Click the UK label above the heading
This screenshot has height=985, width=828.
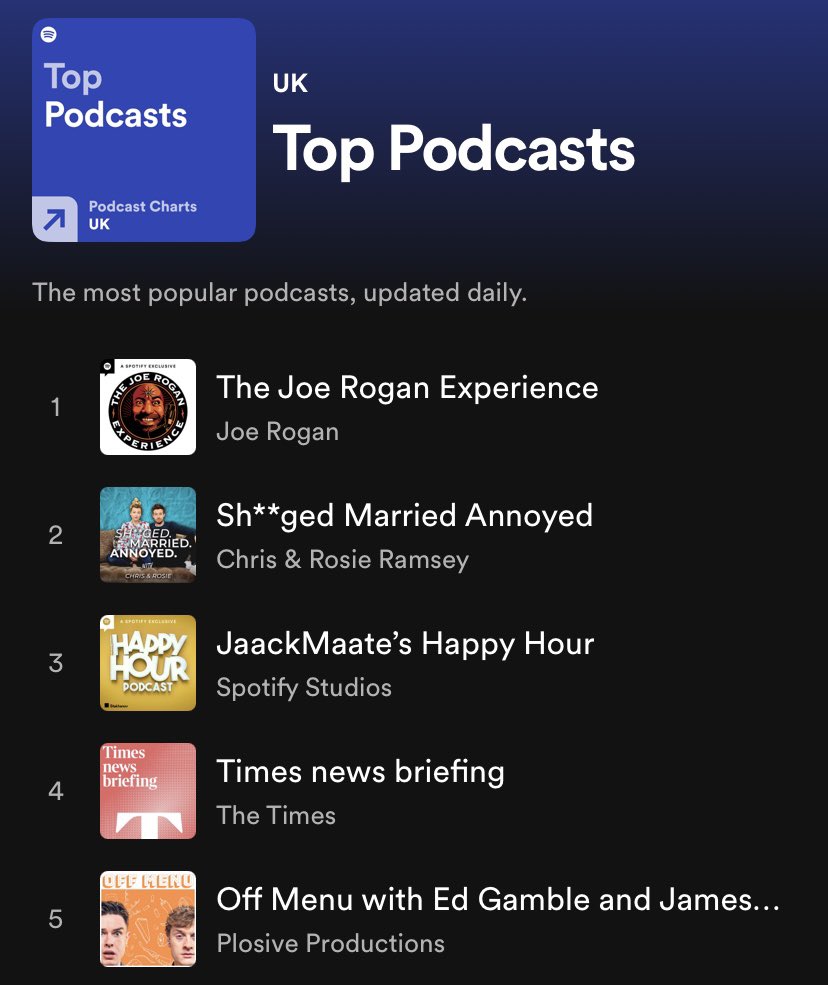[290, 84]
